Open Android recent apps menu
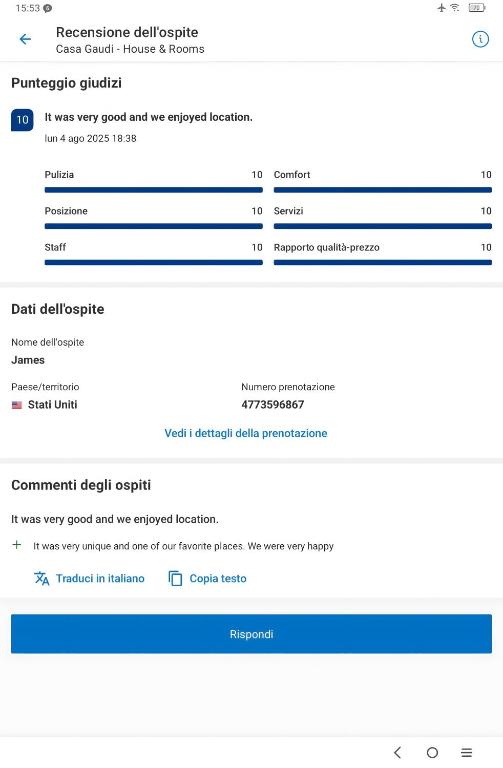 (x=467, y=752)
